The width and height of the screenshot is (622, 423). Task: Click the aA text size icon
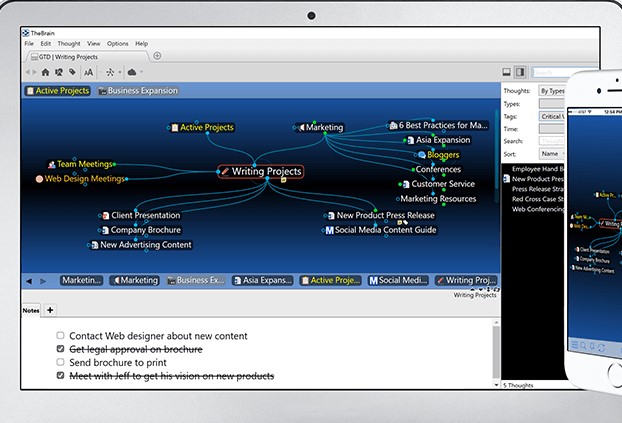pyautogui.click(x=88, y=72)
